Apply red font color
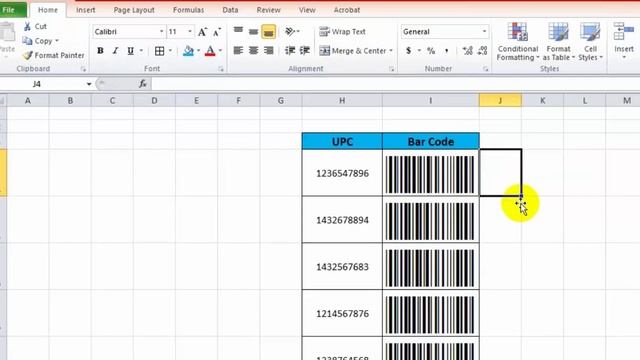This screenshot has height=360, width=640. click(x=210, y=51)
